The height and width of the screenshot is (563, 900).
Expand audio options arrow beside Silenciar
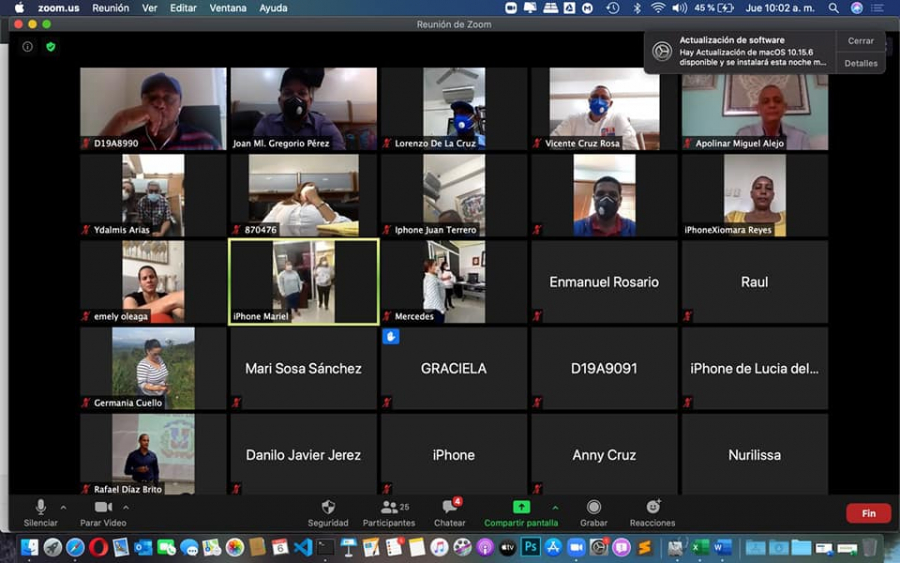coord(64,507)
